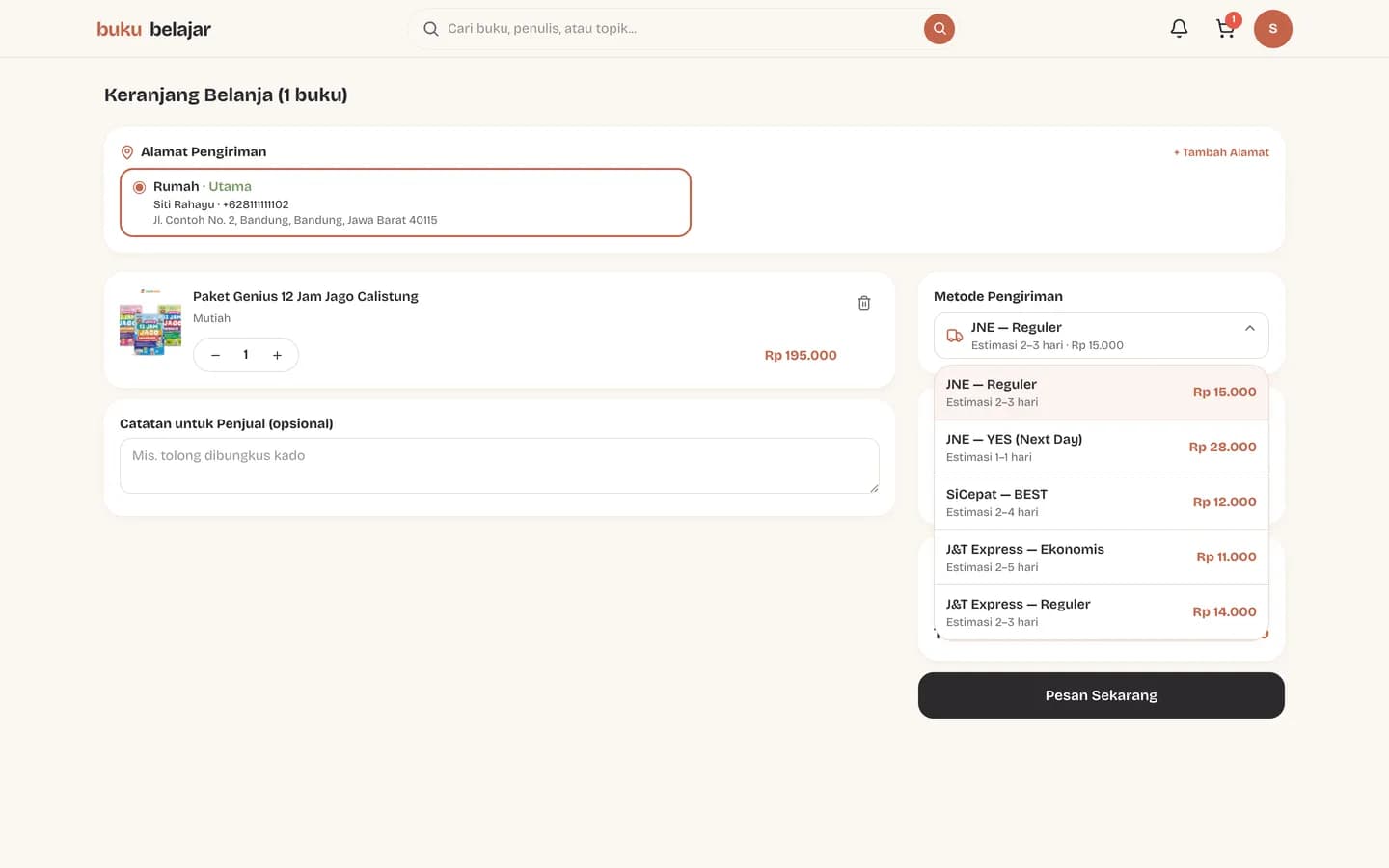The width and height of the screenshot is (1389, 868).
Task: Click the location pin icon beside Alamat Pengiriman
Action: pos(127,152)
